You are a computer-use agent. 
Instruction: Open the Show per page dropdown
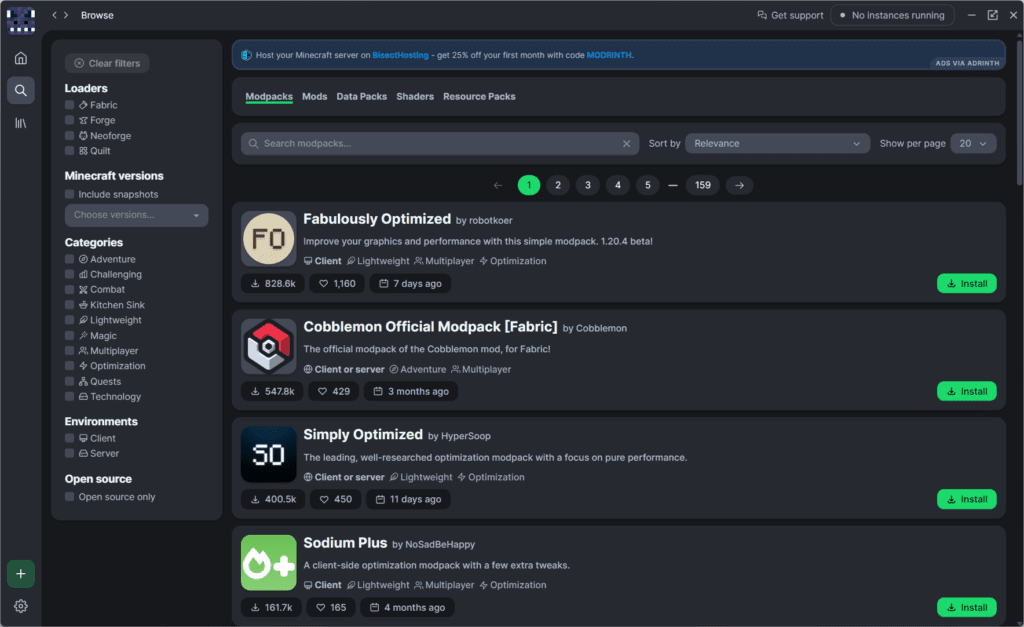pyautogui.click(x=972, y=144)
